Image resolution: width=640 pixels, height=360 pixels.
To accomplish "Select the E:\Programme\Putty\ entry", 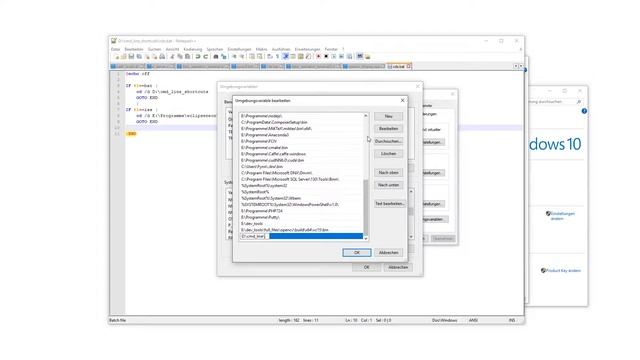I will click(x=301, y=217).
